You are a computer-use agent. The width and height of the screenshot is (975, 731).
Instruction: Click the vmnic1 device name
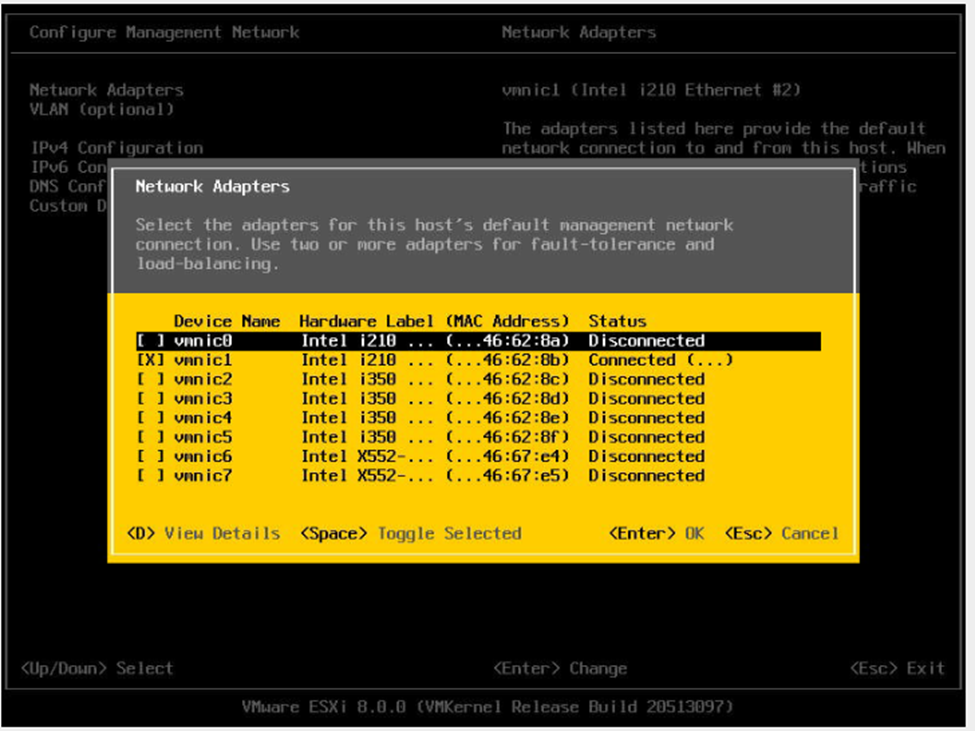pos(203,360)
